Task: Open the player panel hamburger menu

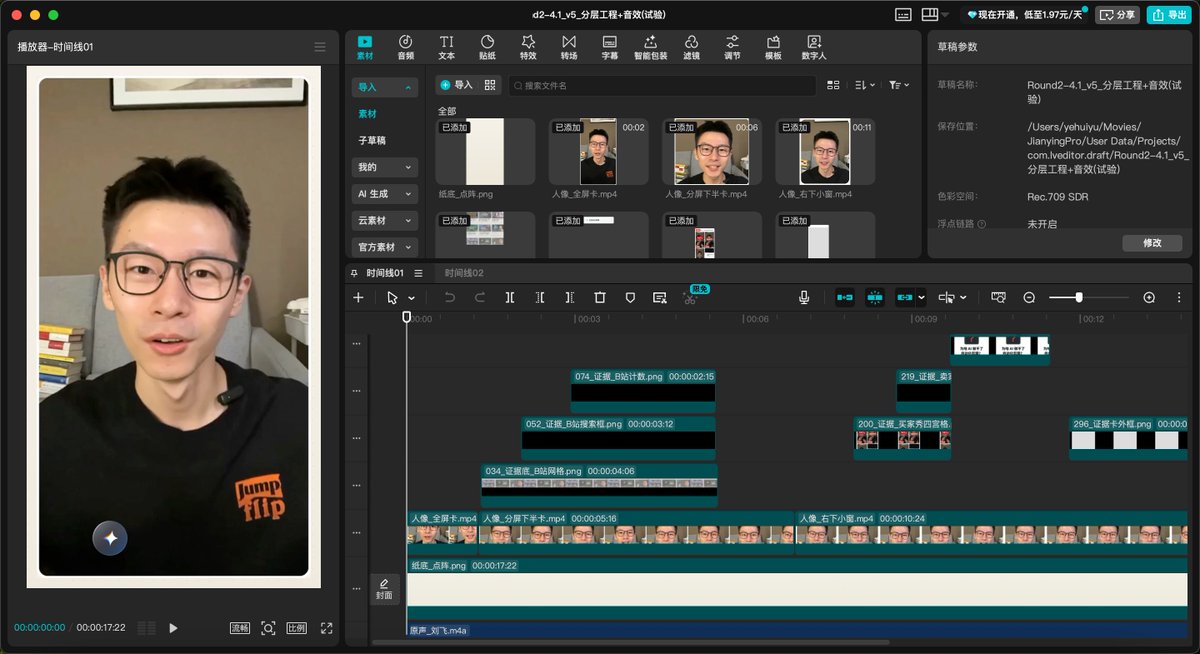Action: (x=320, y=47)
